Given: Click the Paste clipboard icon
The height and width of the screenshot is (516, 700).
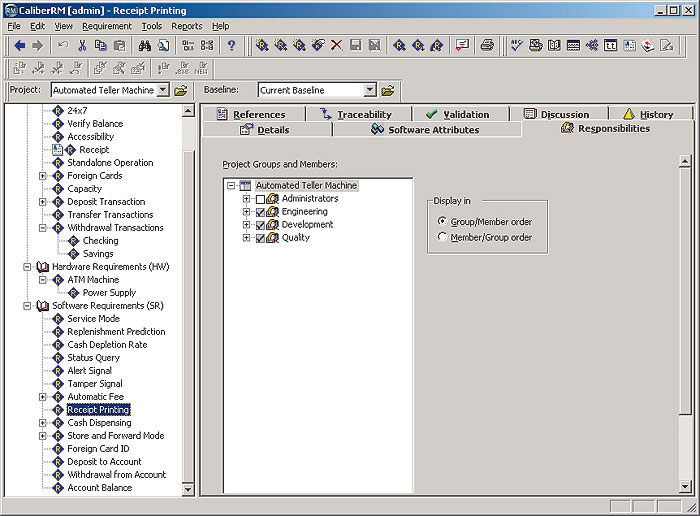Looking at the screenshot, I should (x=119, y=45).
